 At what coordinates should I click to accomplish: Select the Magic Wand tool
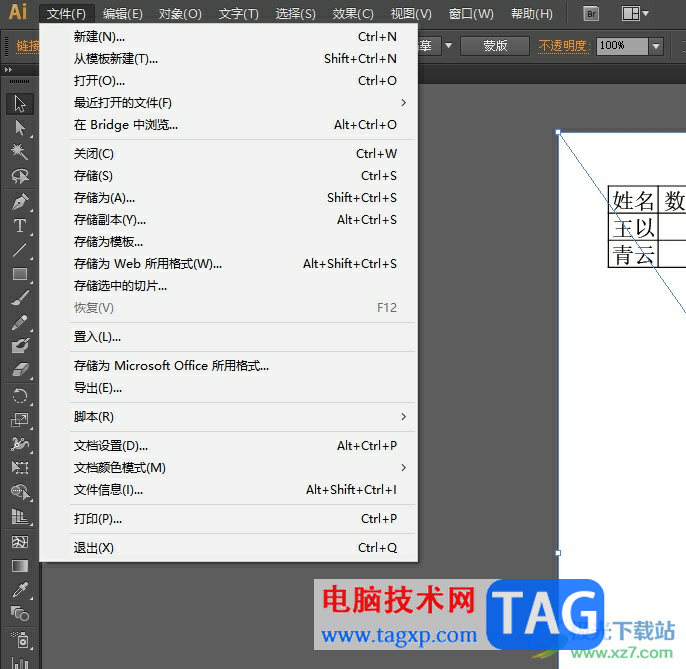(x=20, y=152)
